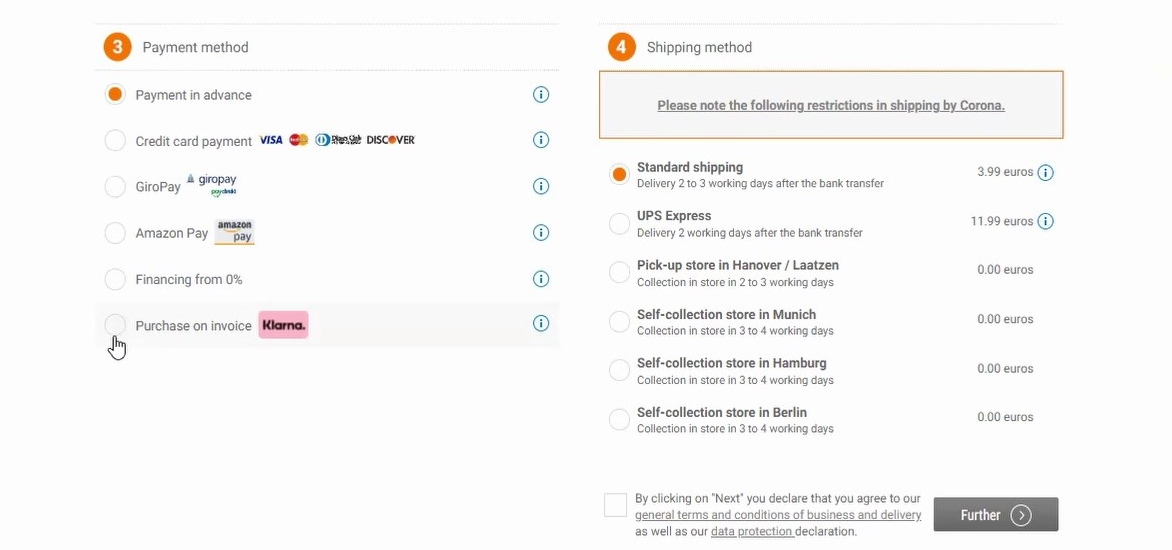
Task: Show info icon for Purchase on invoice
Action: click(541, 323)
